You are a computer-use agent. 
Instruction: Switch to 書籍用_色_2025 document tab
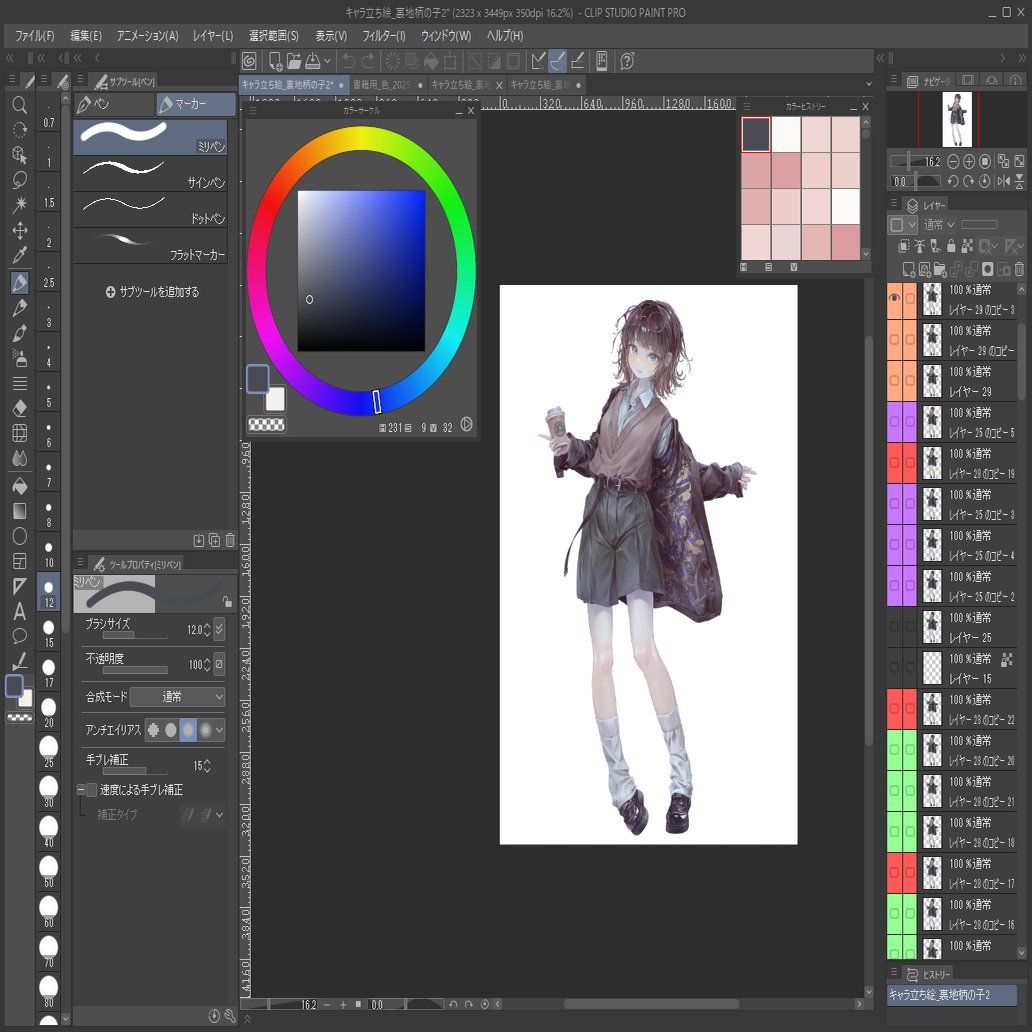pyautogui.click(x=388, y=84)
